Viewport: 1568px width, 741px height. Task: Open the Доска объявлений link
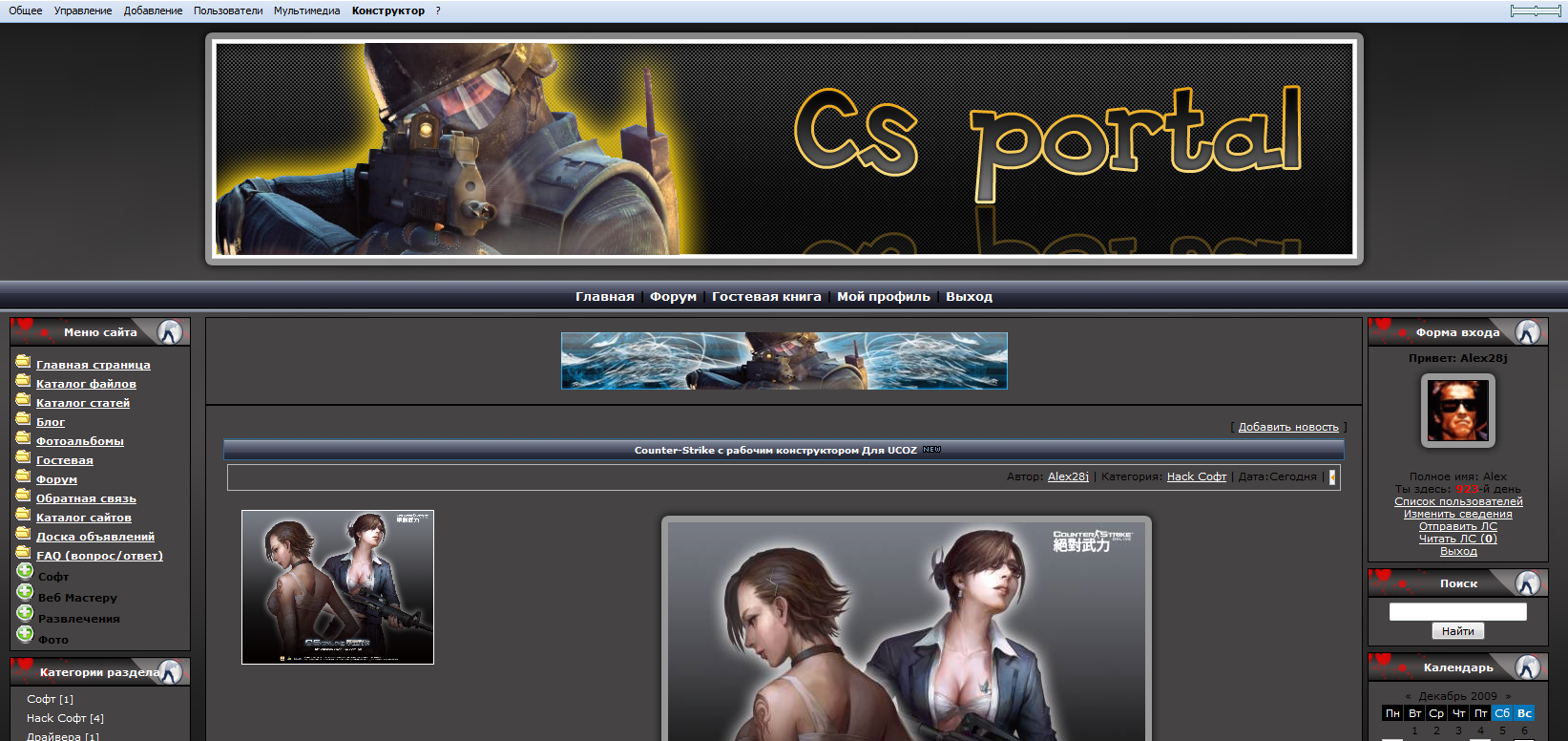(x=95, y=537)
